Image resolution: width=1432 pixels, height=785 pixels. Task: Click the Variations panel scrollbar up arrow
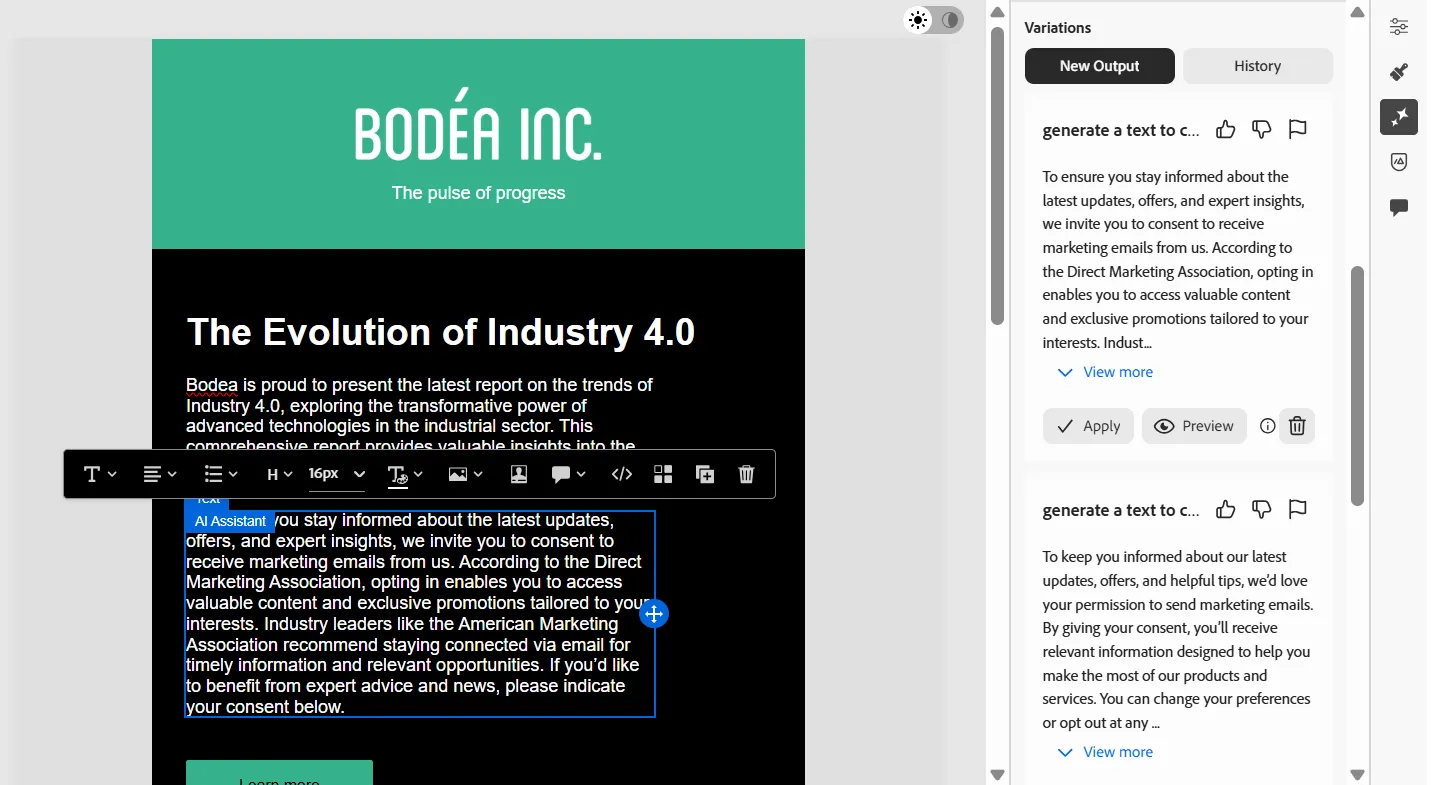[x=1357, y=12]
